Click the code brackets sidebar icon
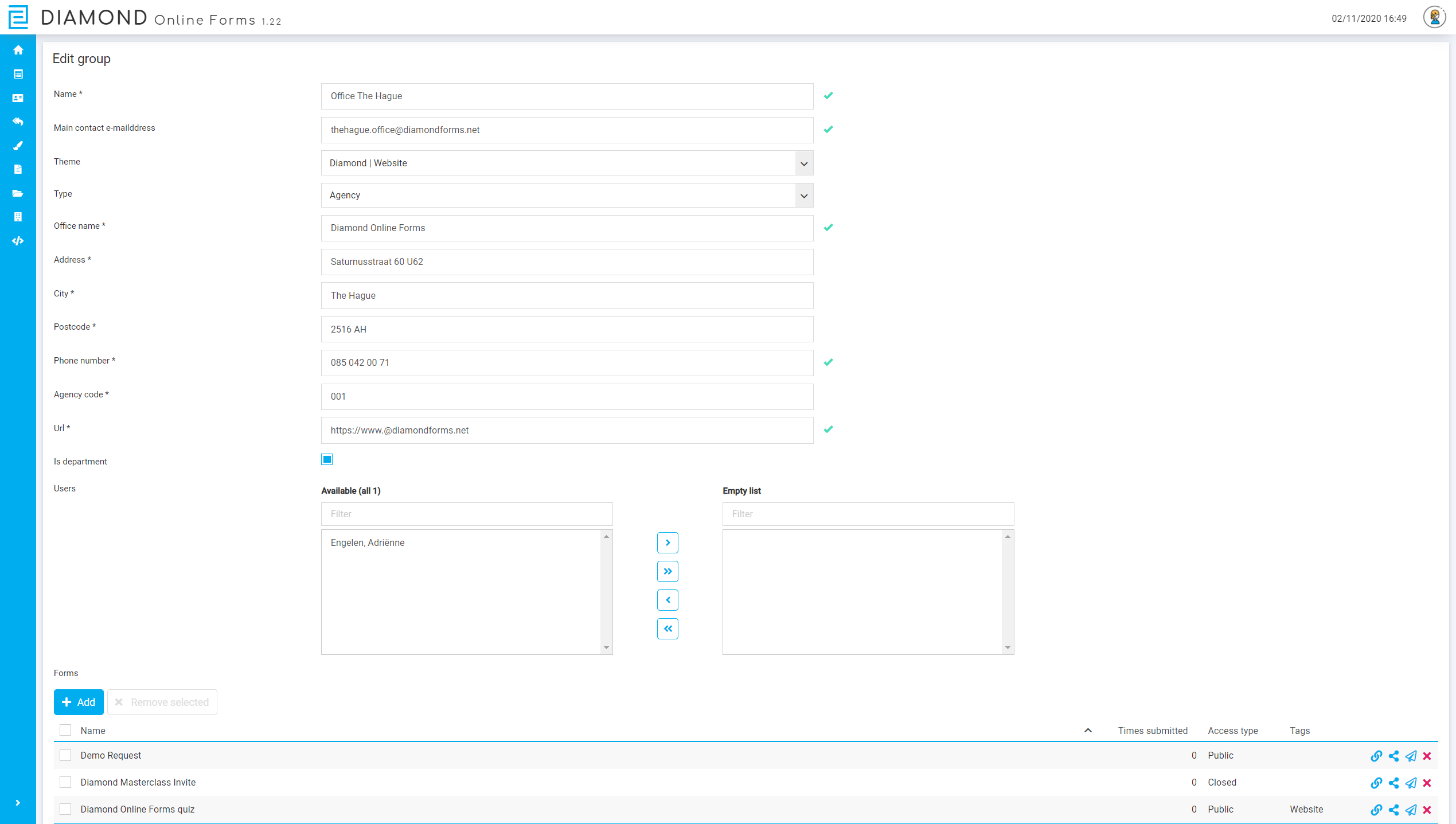The height and width of the screenshot is (824, 1456). tap(18, 241)
